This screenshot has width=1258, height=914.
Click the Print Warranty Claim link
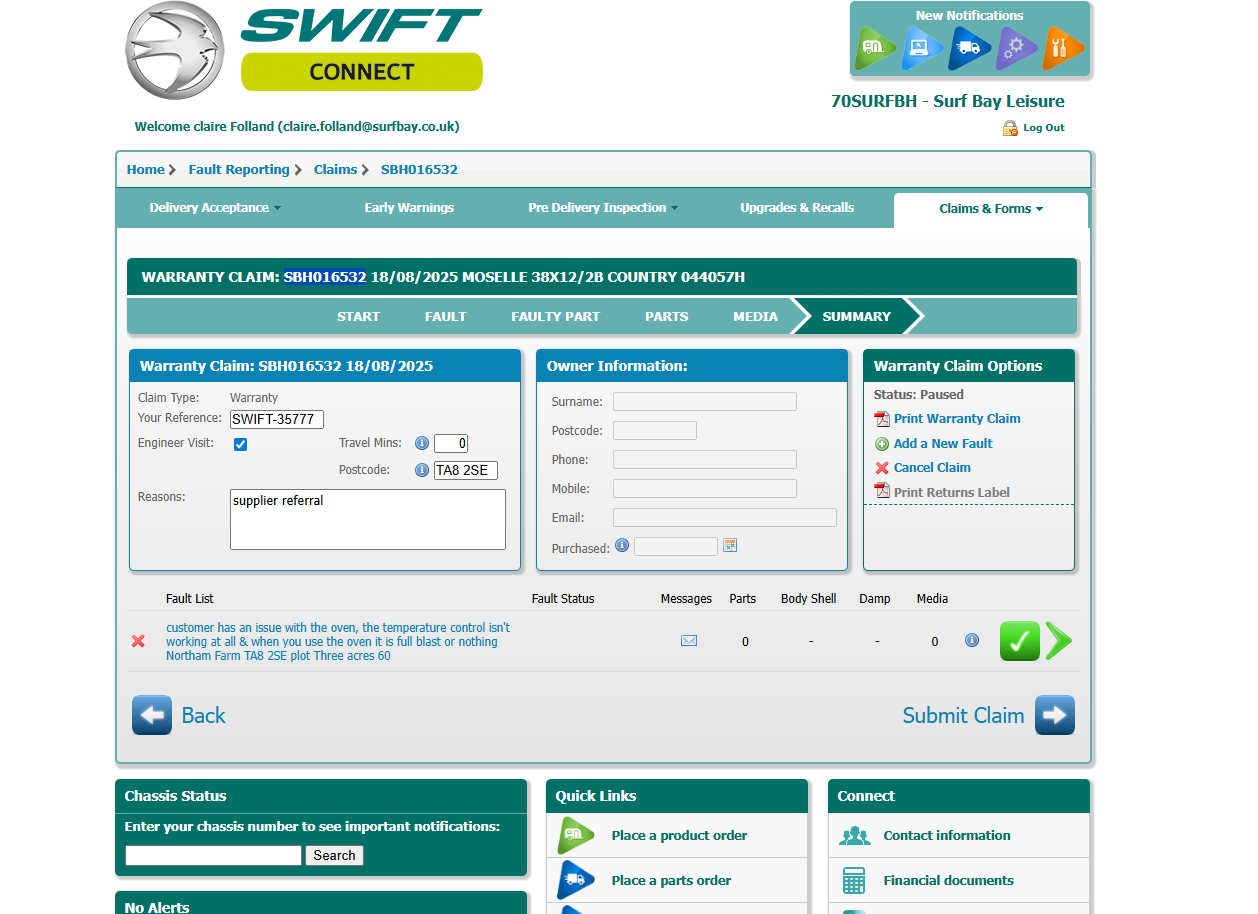click(957, 419)
